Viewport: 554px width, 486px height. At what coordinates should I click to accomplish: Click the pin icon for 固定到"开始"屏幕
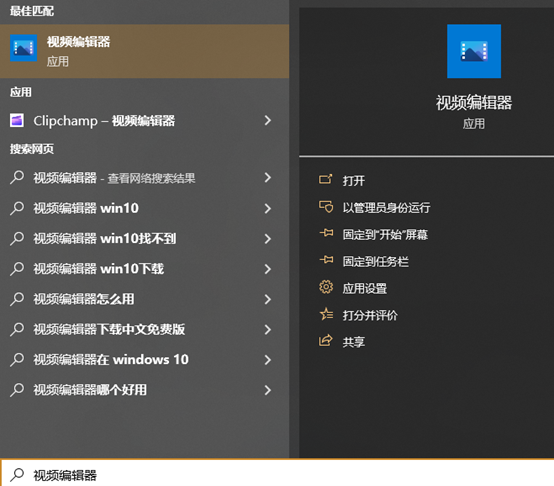[x=326, y=233]
